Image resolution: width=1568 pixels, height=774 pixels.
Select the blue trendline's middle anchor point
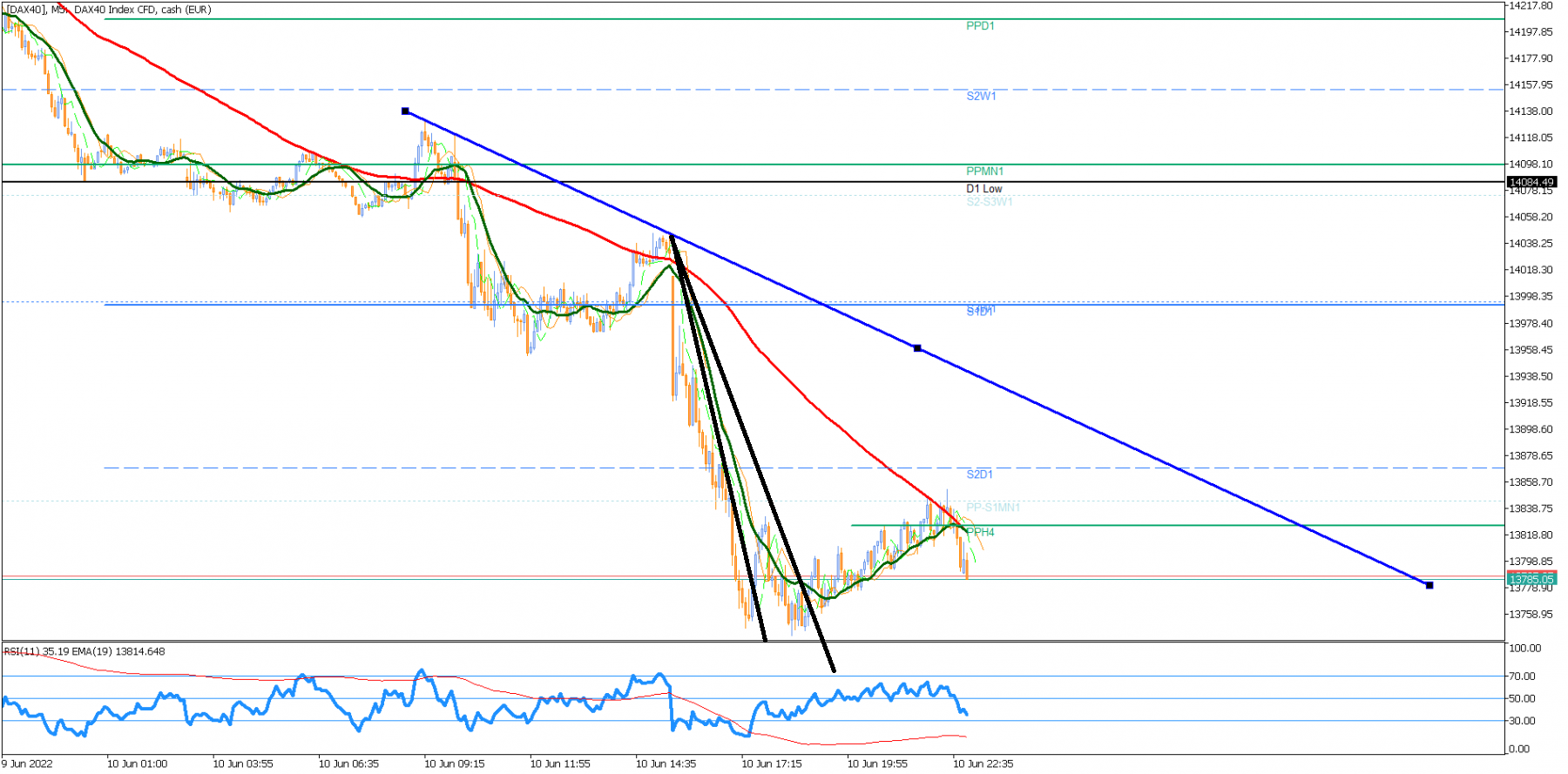(x=917, y=348)
